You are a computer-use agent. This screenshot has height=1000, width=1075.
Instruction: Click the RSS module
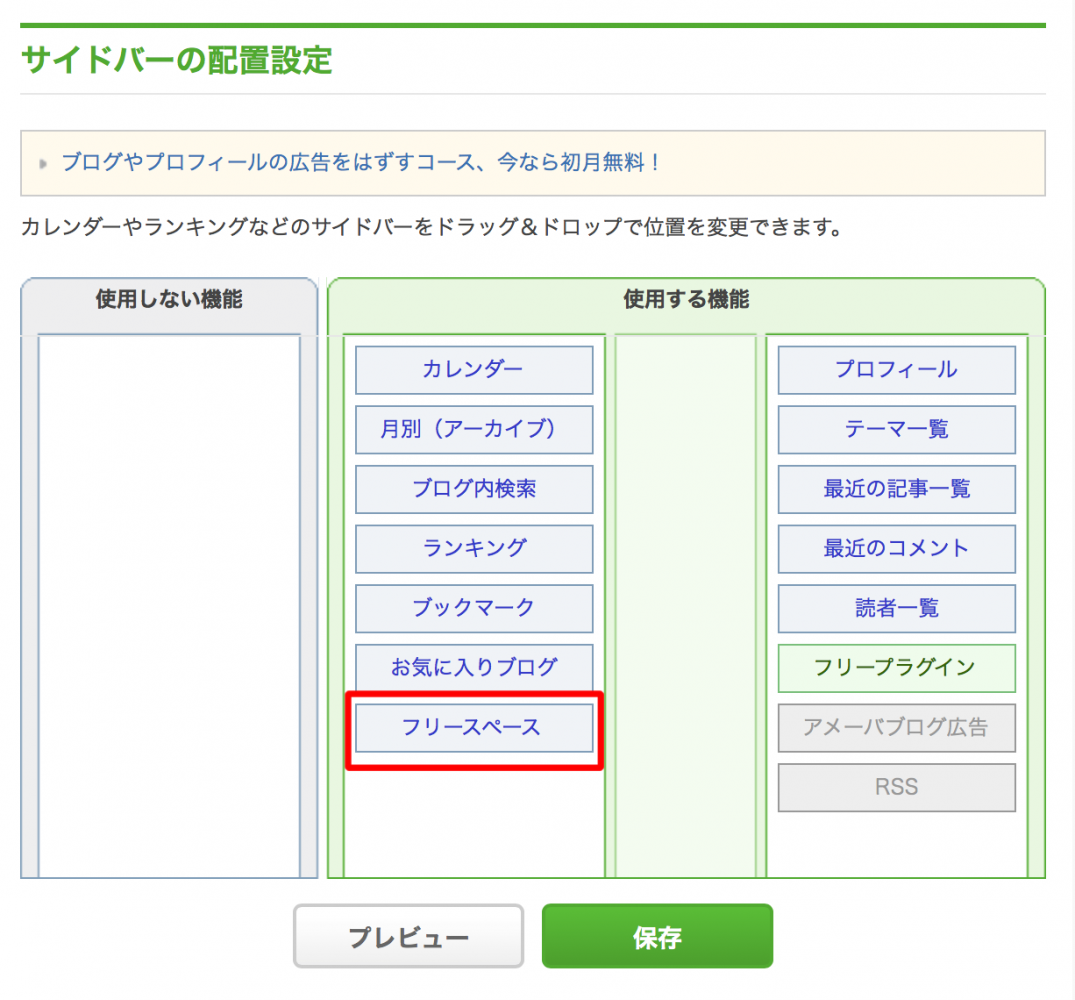click(x=896, y=788)
